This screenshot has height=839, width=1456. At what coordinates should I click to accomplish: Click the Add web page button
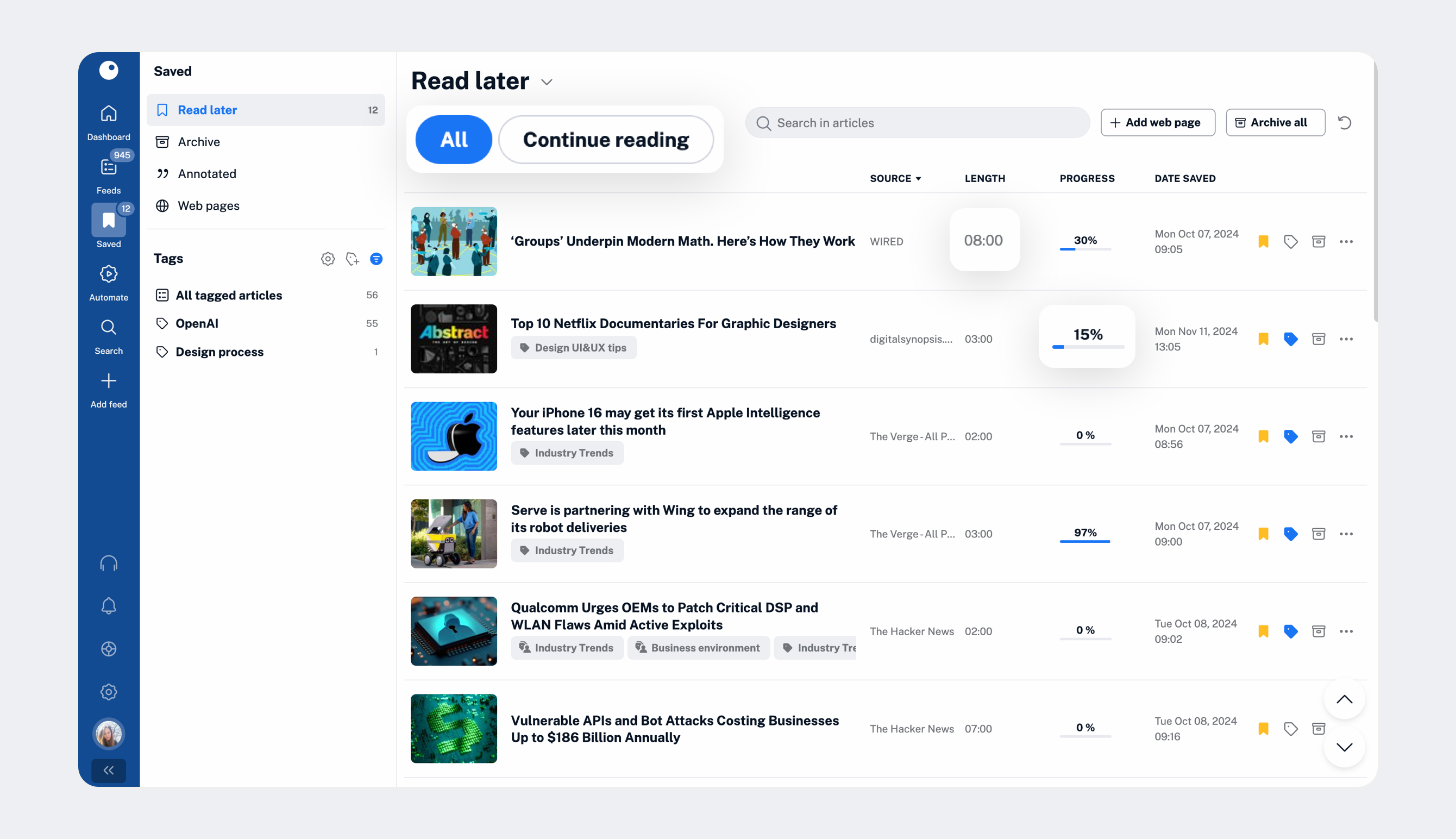click(x=1158, y=123)
